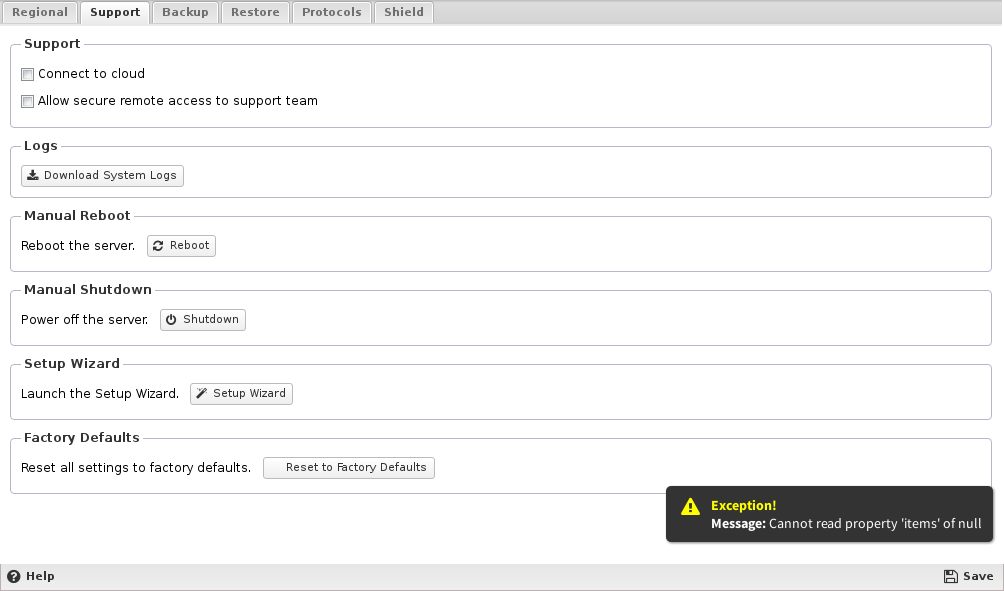
Task: Click the download icon beside System Logs
Action: [33, 176]
